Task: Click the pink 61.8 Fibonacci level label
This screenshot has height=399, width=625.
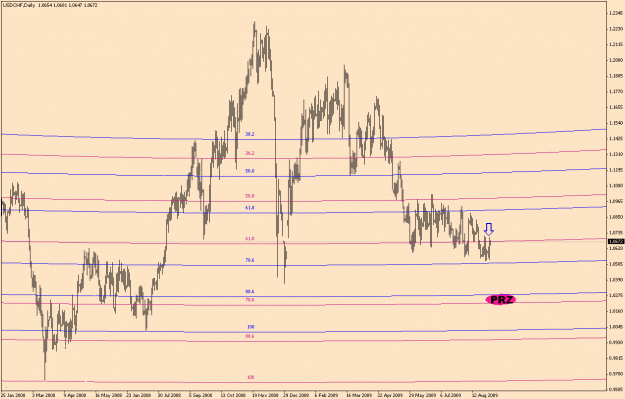Action: pos(250,238)
